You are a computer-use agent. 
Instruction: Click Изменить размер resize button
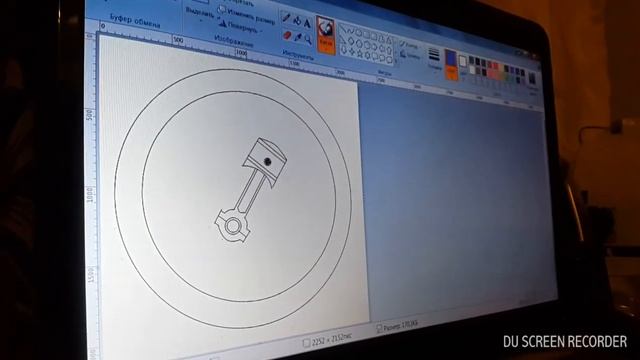pos(247,15)
